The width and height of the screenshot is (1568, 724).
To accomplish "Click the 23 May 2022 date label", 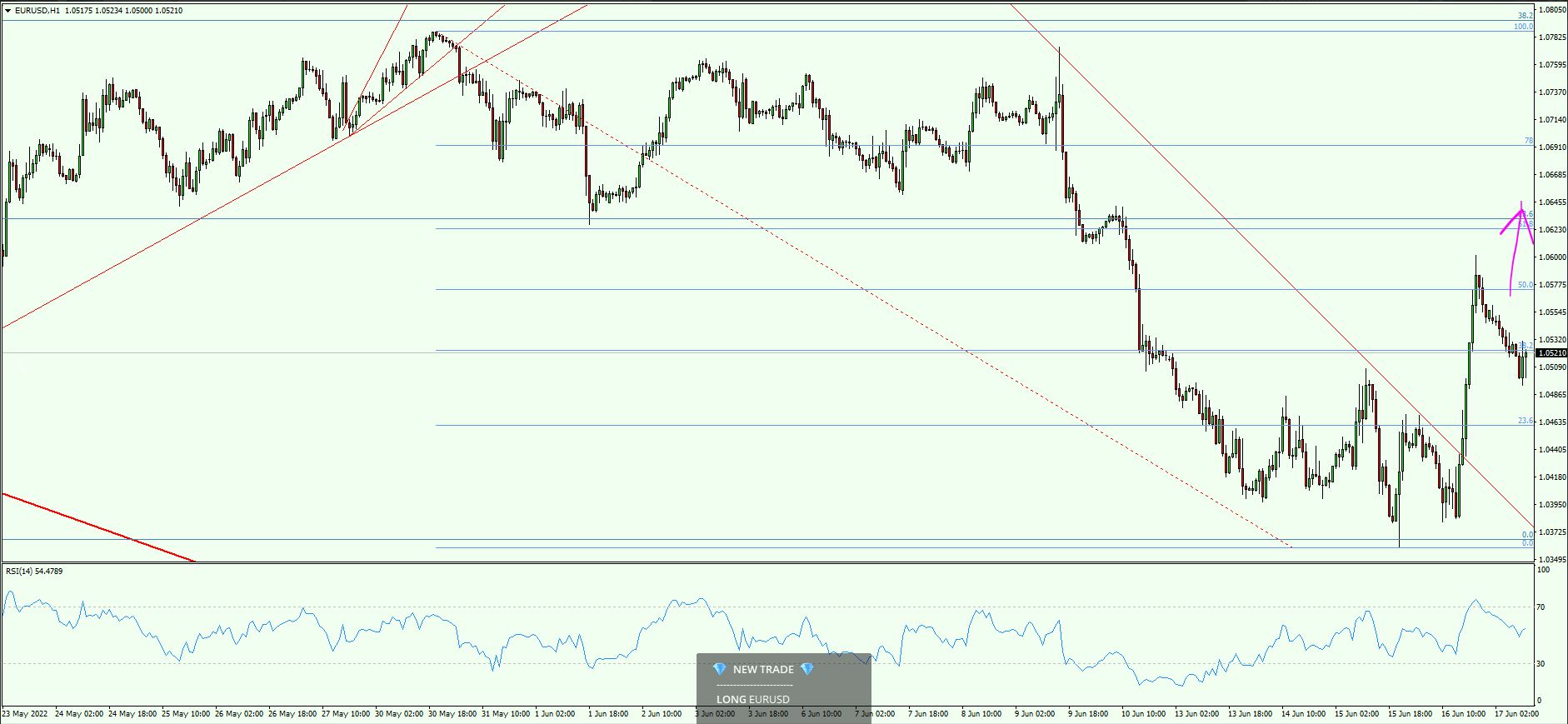I will [x=23, y=714].
